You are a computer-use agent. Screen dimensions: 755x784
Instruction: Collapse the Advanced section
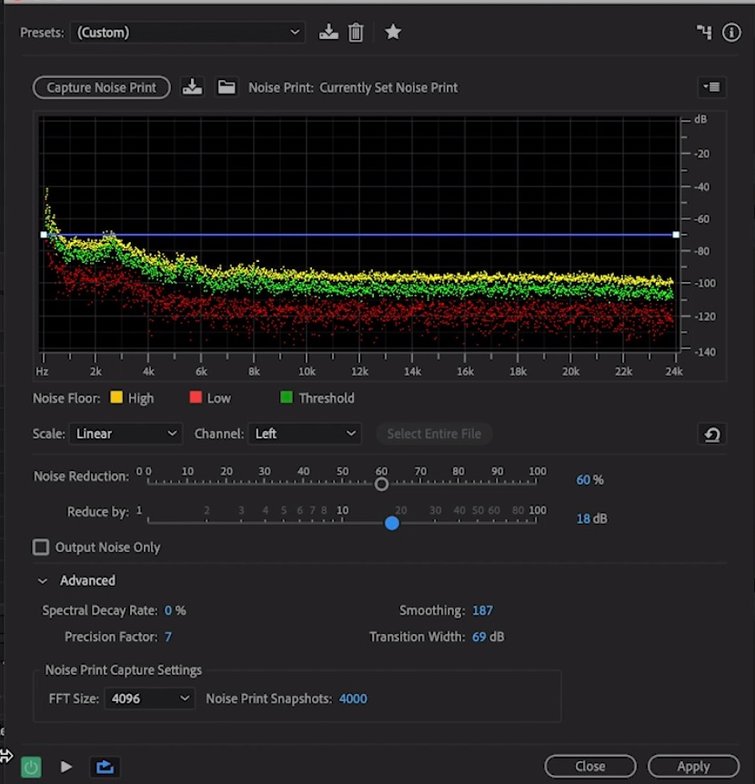point(43,581)
